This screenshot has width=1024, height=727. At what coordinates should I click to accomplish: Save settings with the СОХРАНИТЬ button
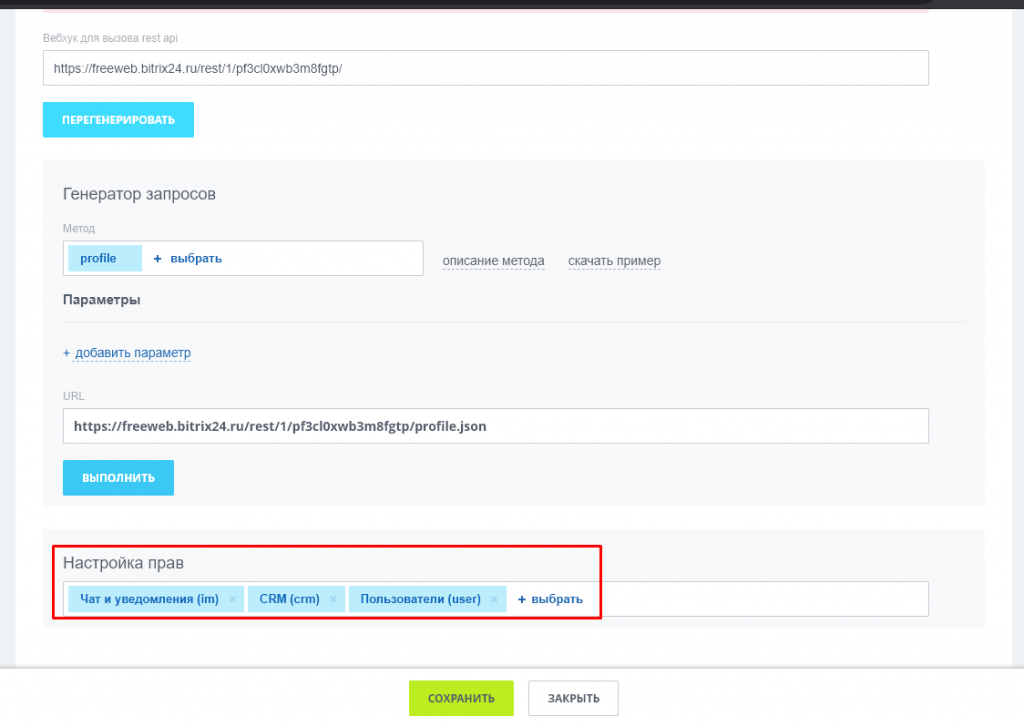pos(461,698)
